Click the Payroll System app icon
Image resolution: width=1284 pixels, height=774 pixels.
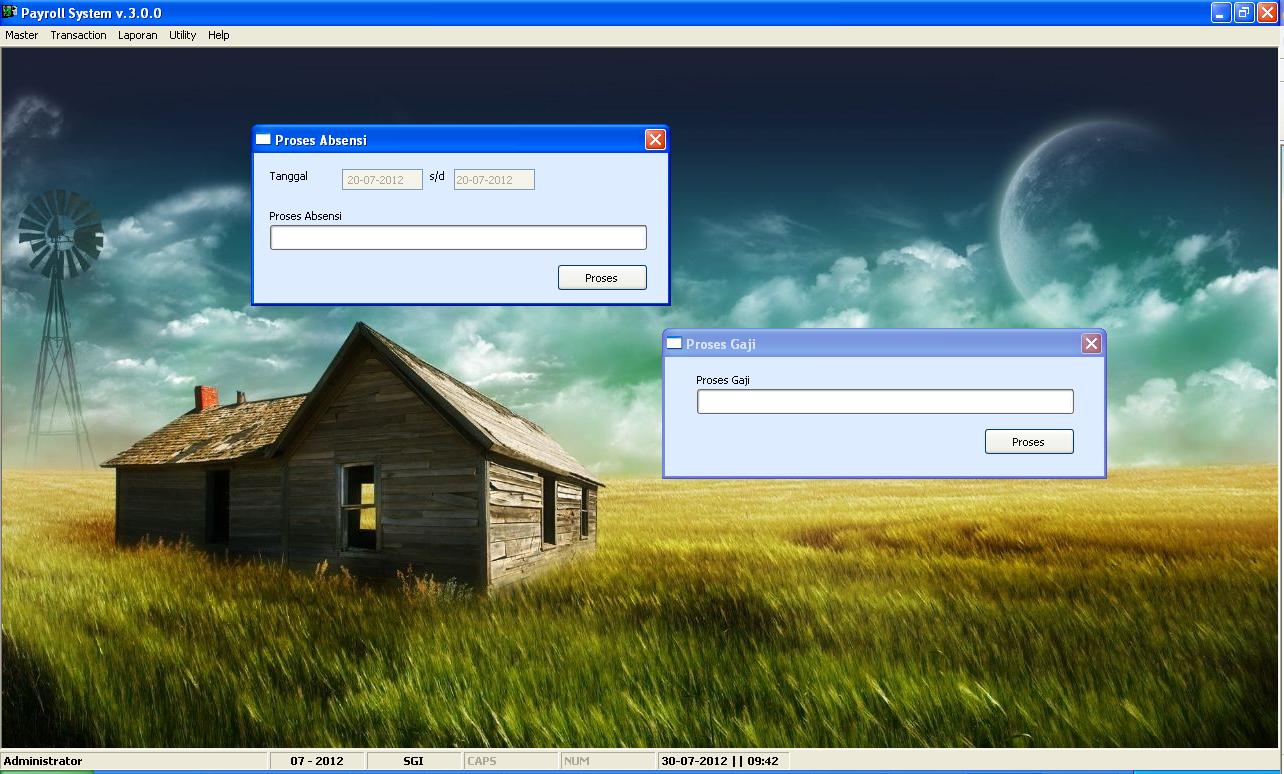tap(10, 13)
